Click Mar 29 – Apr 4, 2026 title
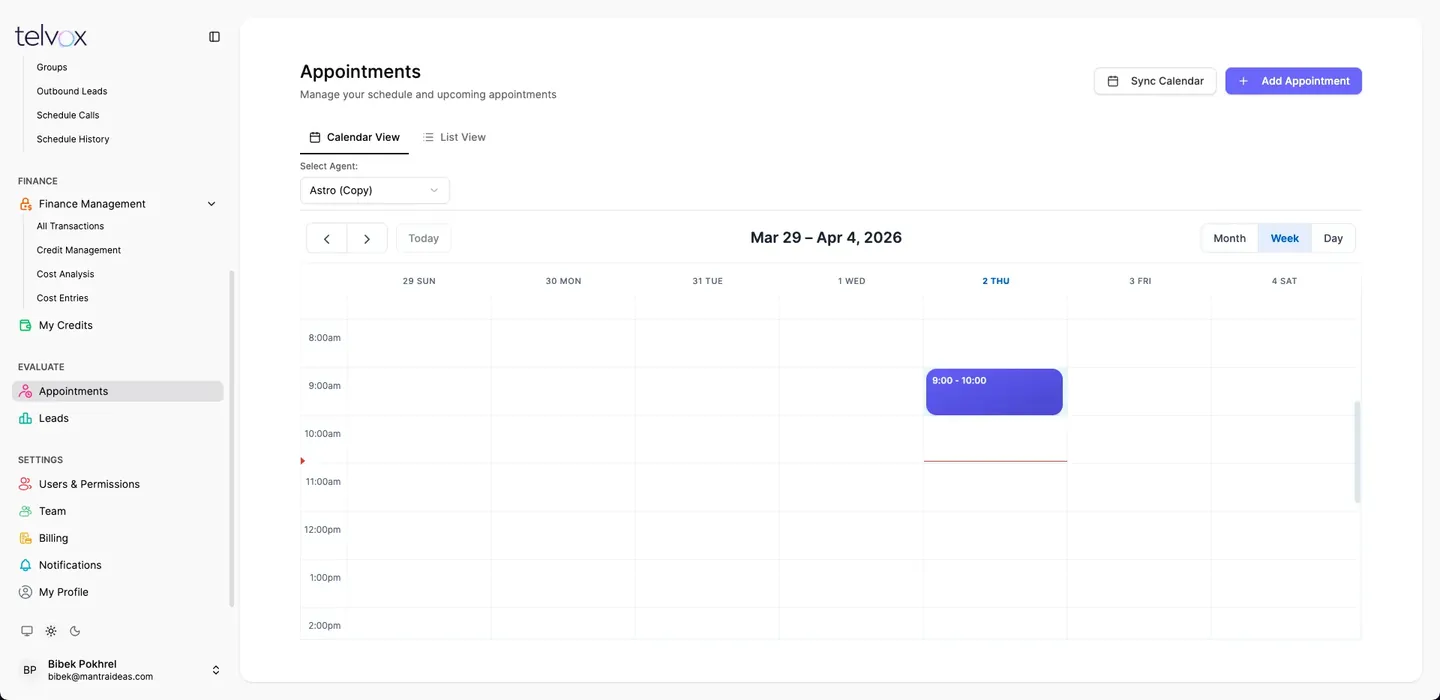The width and height of the screenshot is (1440, 700). 826,238
